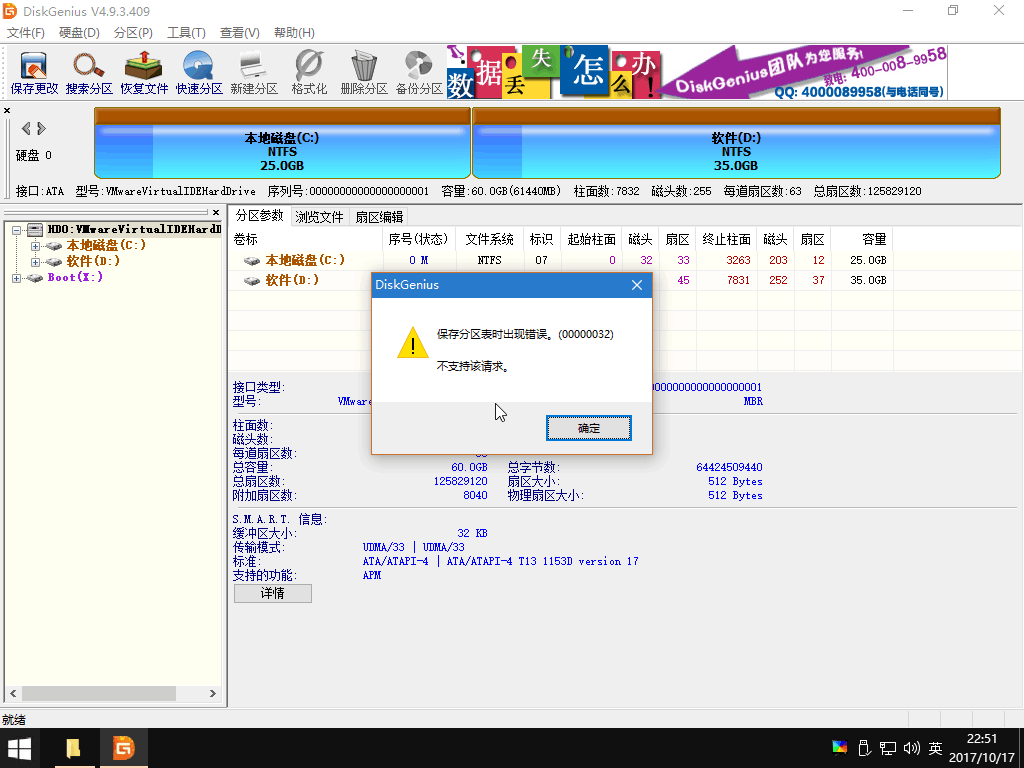Expand the 软件(D:) tree node
Image resolution: width=1024 pixels, height=768 pixels.
[36, 262]
